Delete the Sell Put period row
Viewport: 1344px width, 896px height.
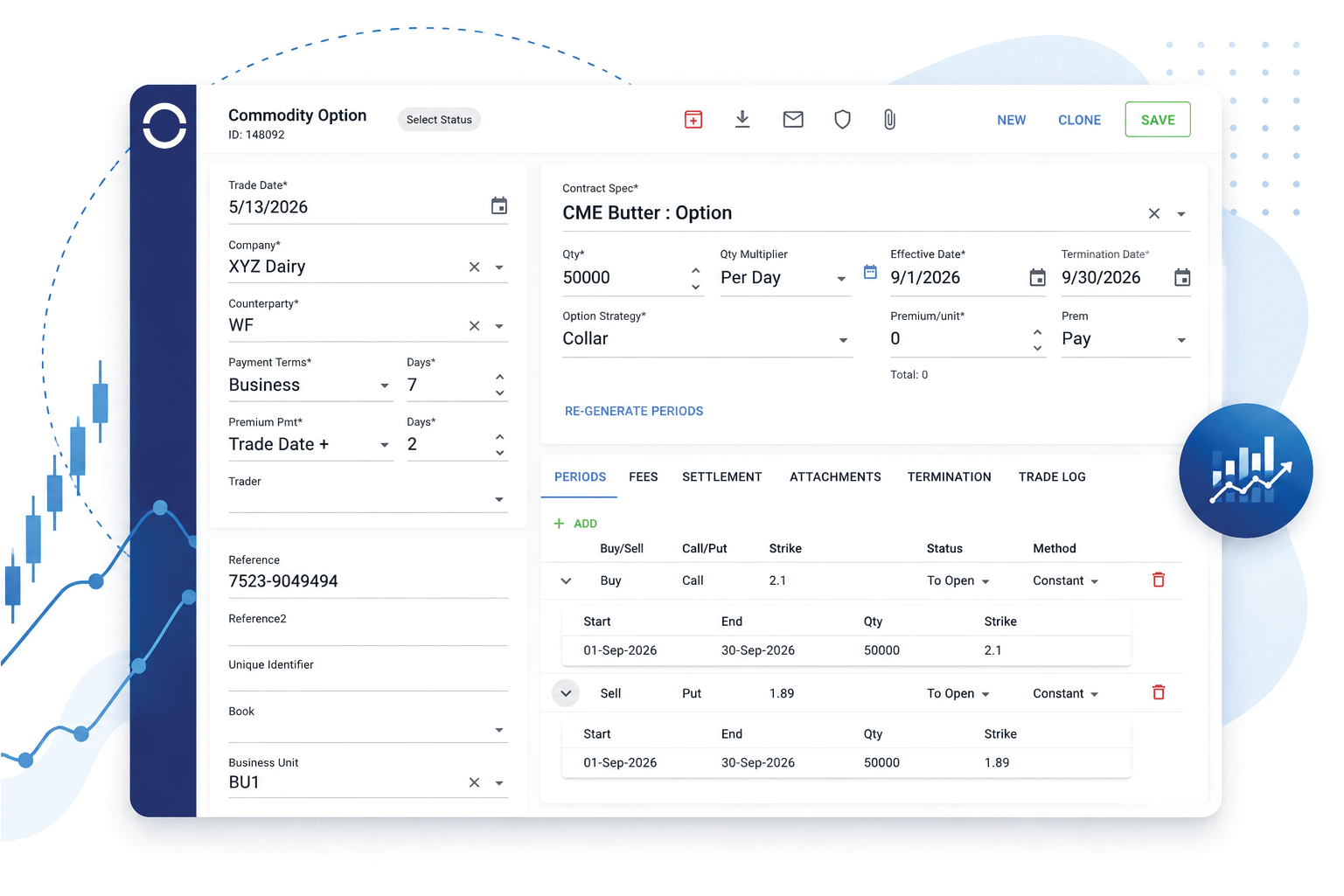pyautogui.click(x=1159, y=692)
